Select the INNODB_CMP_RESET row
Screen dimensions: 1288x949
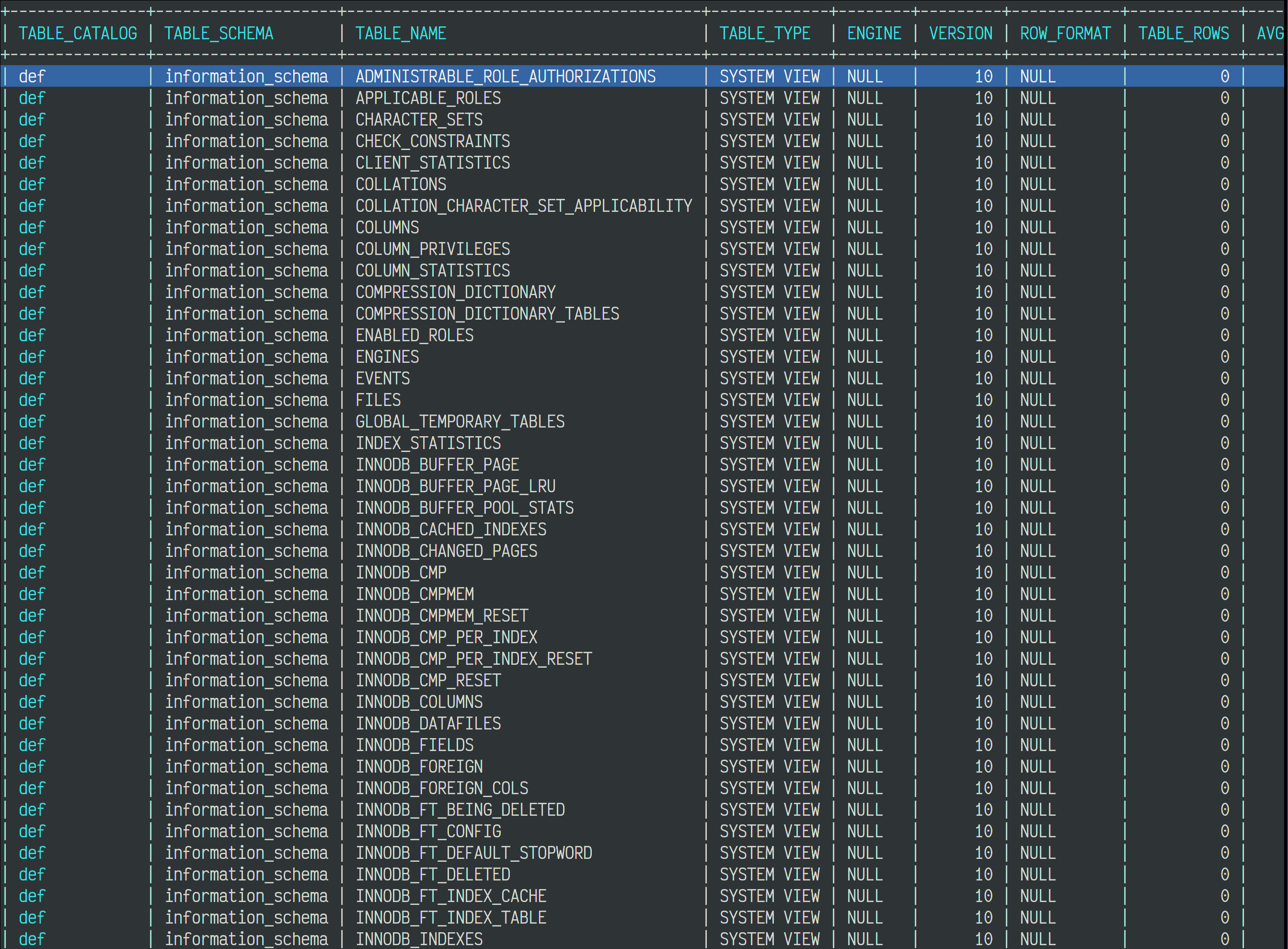point(428,680)
